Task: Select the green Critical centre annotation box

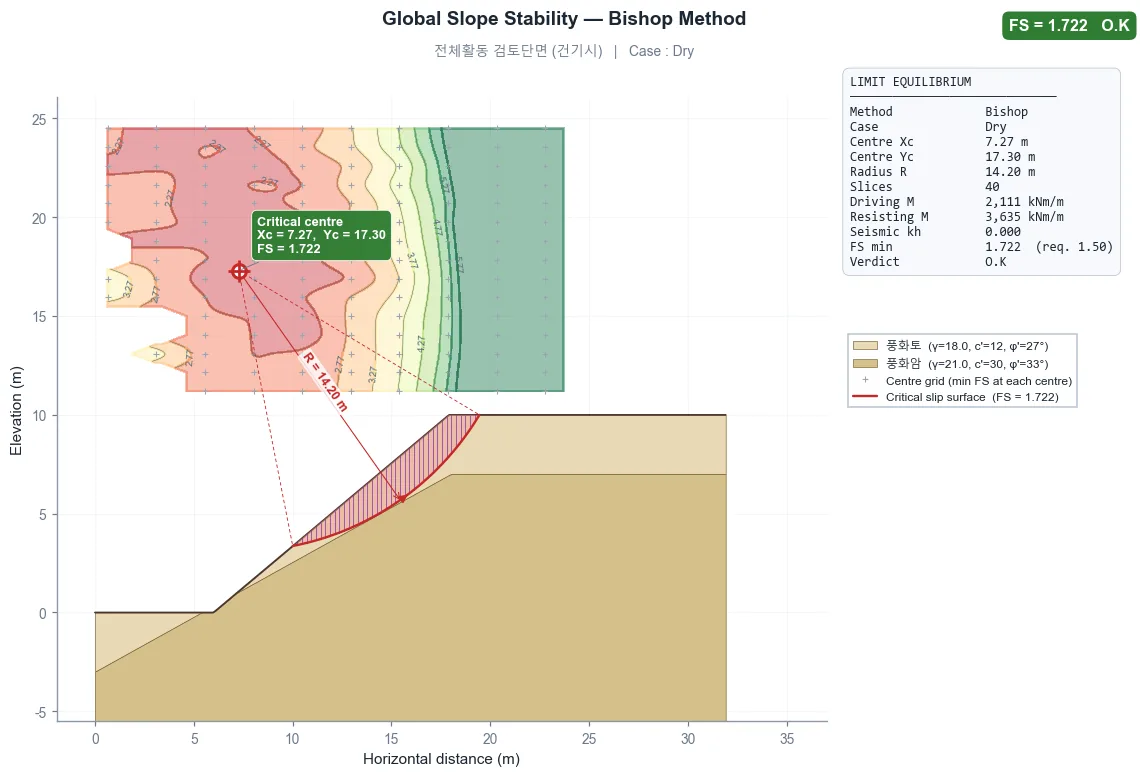Action: [x=321, y=235]
